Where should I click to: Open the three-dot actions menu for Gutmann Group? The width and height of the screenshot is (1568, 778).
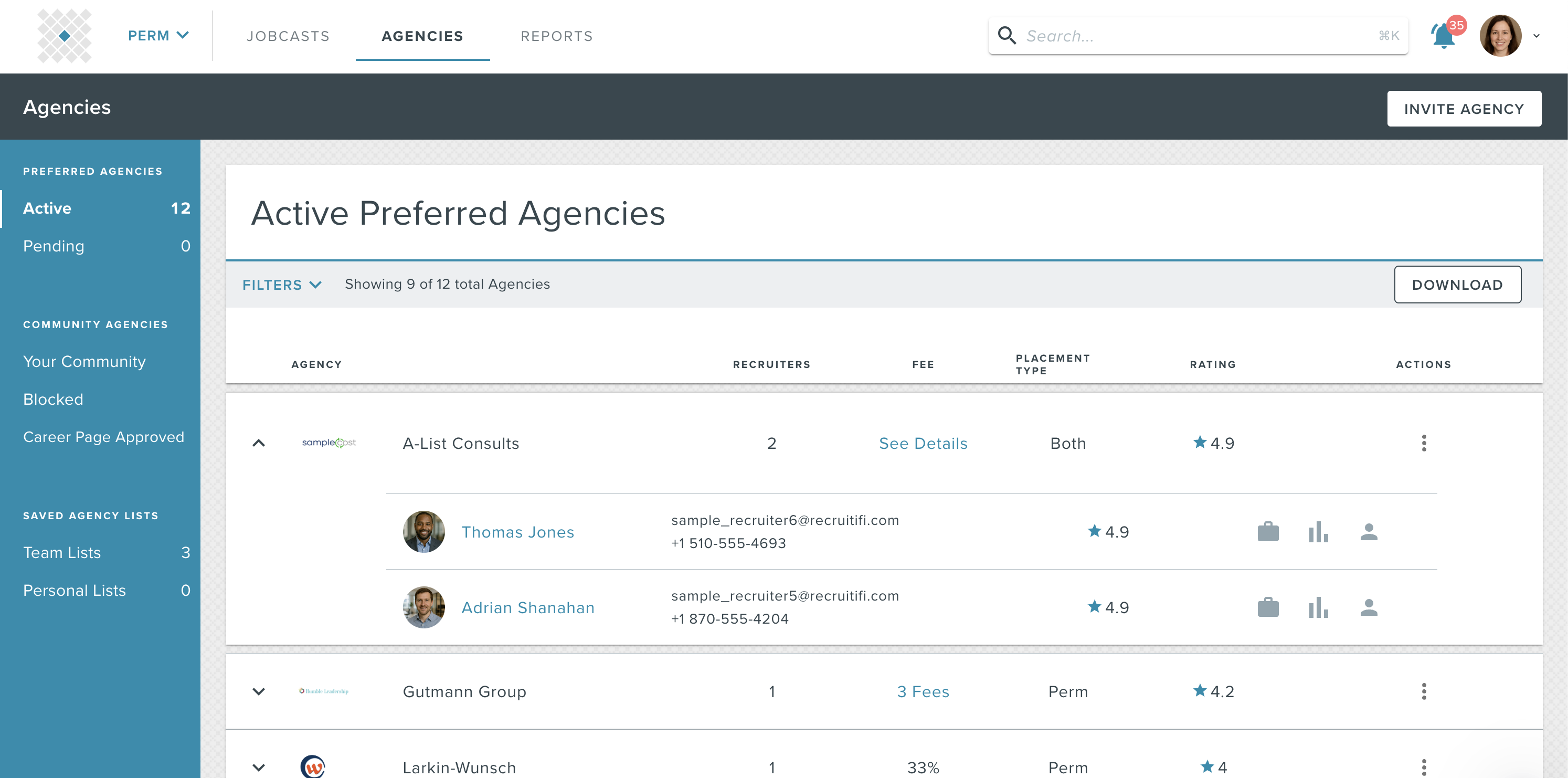(x=1423, y=691)
